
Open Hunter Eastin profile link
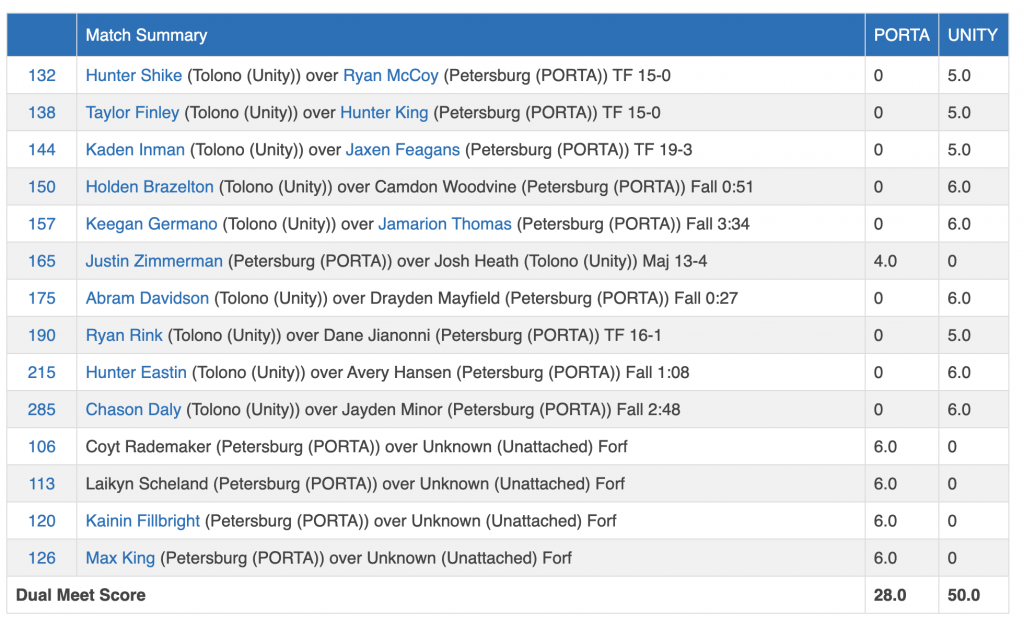[136, 372]
